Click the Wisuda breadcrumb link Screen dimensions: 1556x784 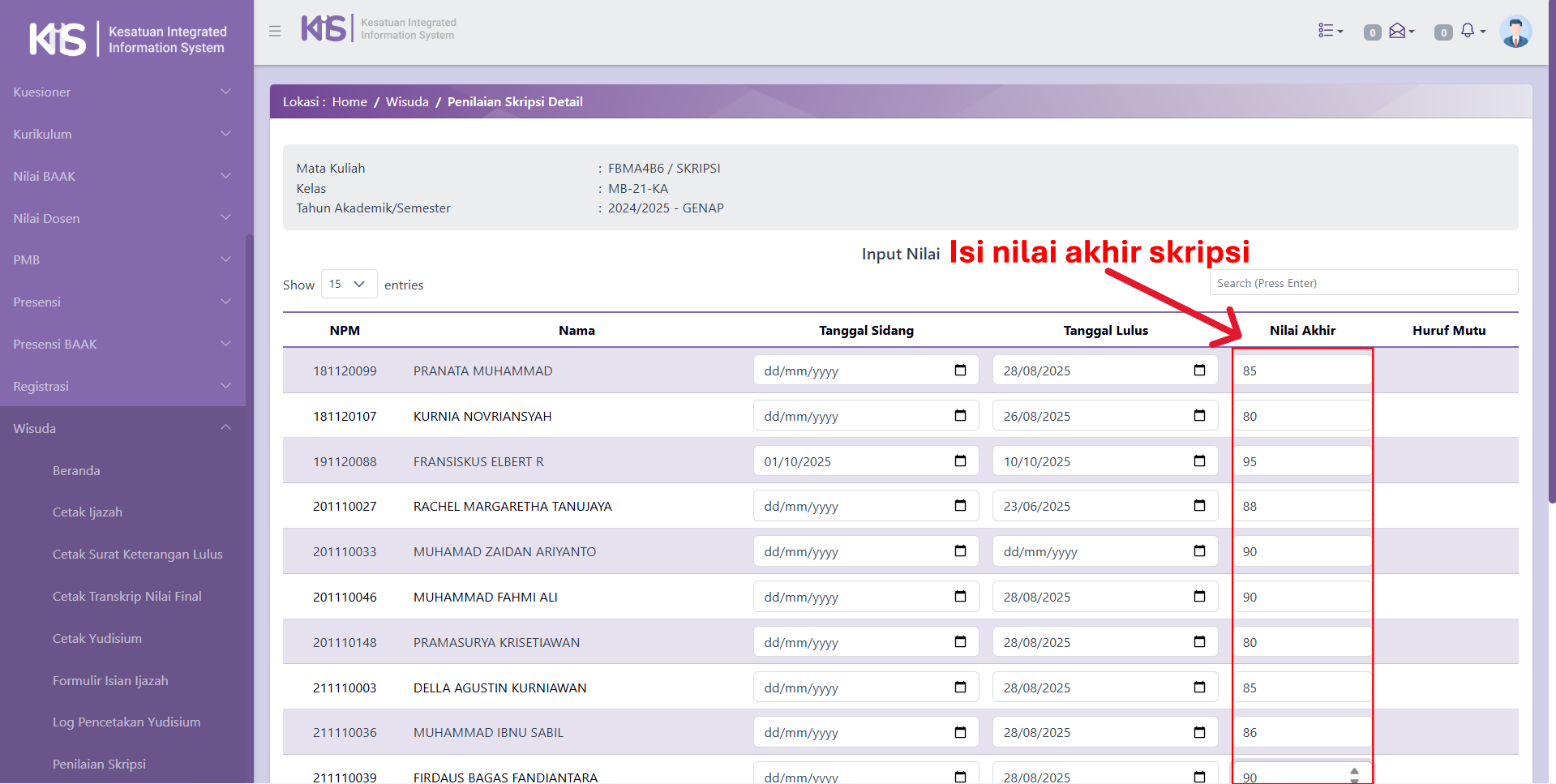click(x=407, y=102)
